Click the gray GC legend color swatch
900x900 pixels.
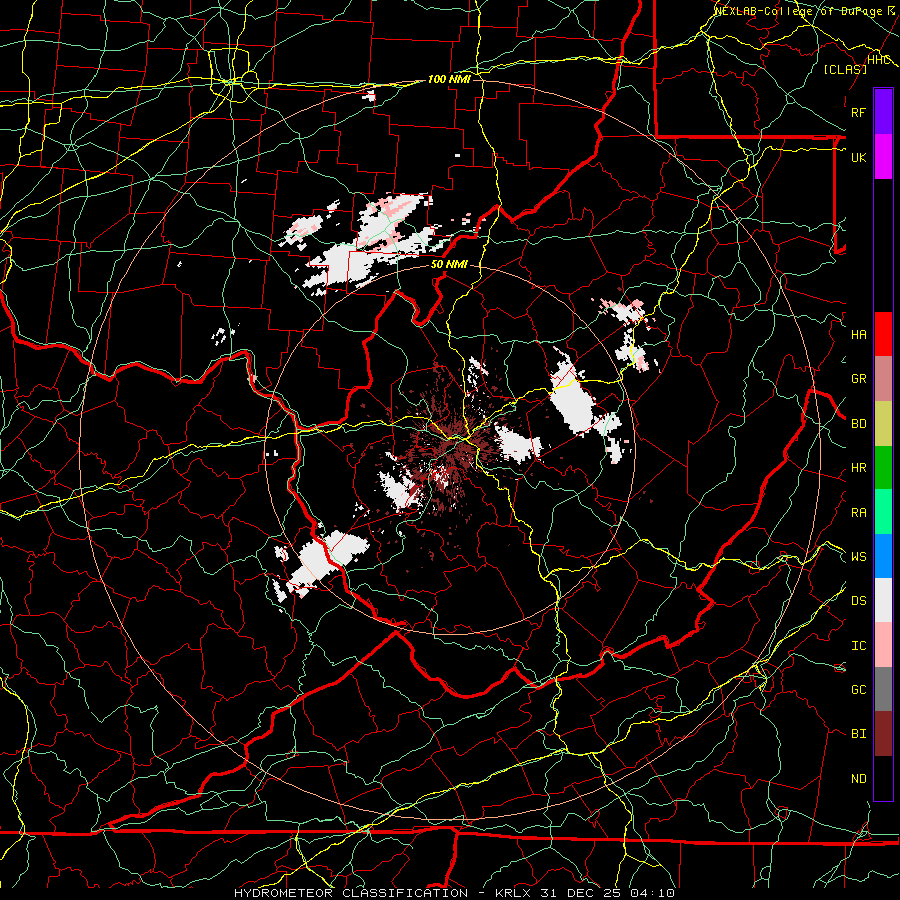click(x=883, y=689)
